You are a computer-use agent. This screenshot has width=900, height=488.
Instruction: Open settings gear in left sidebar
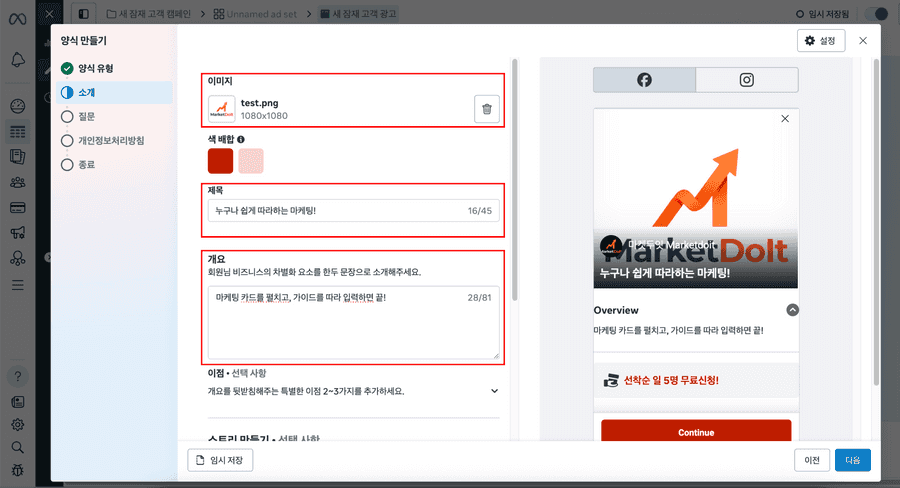[x=18, y=425]
